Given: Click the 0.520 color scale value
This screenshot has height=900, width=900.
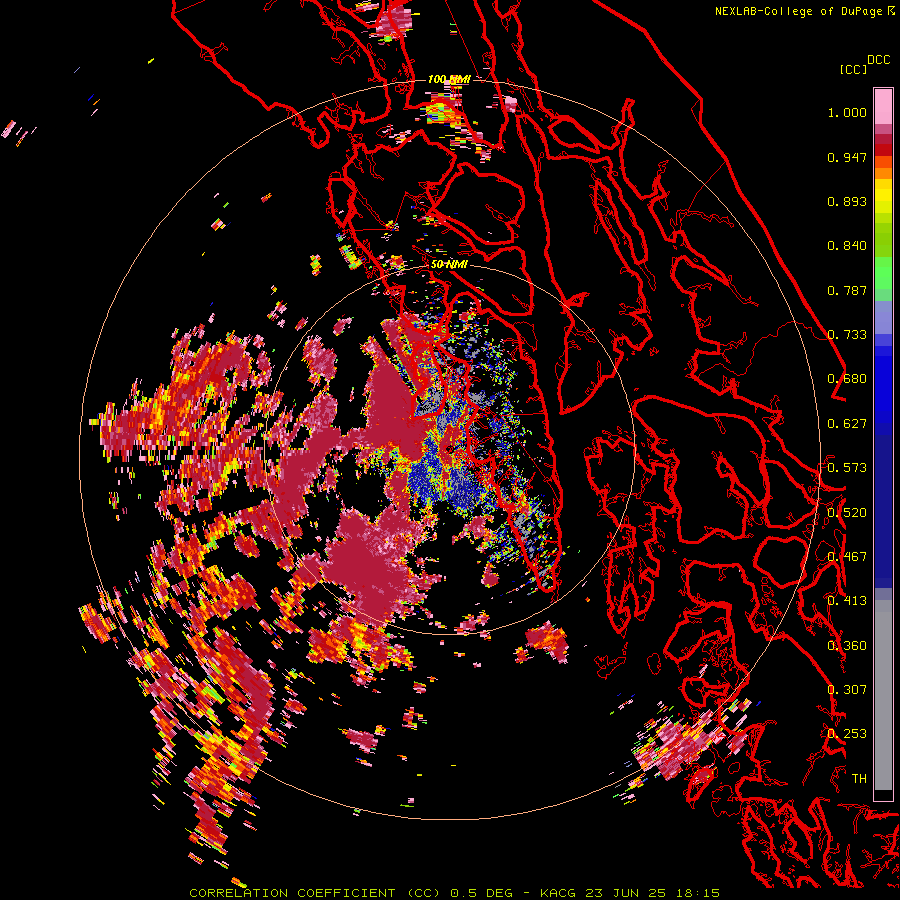Looking at the screenshot, I should (847, 513).
